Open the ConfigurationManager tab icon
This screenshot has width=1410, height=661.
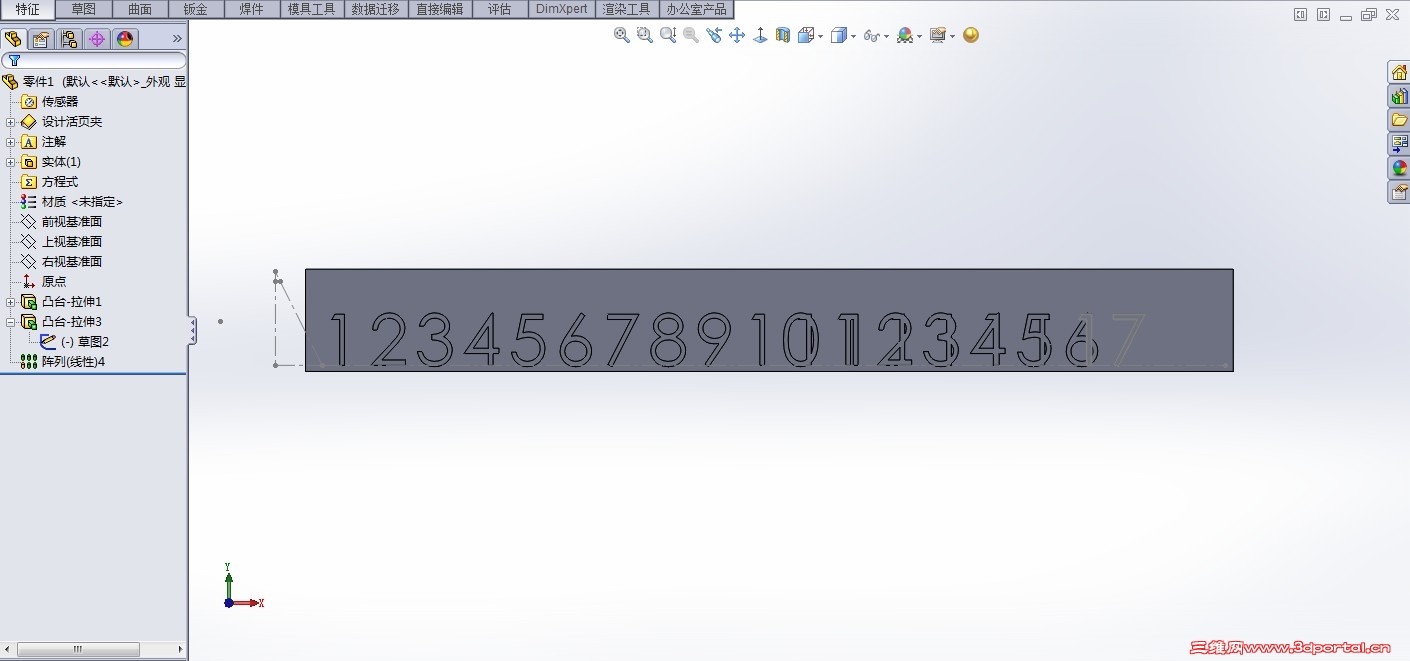[69, 39]
